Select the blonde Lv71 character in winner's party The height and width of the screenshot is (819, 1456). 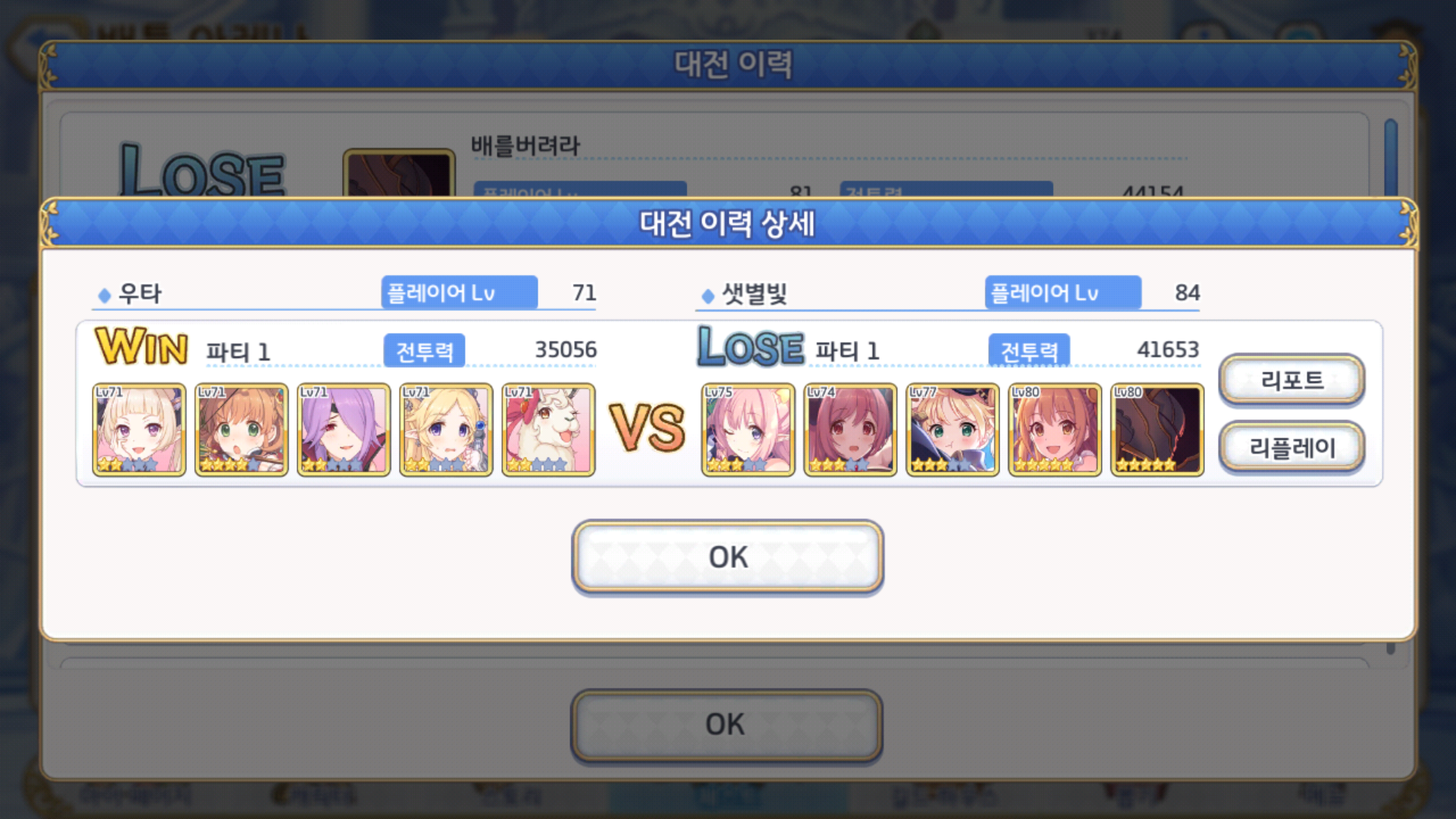139,429
